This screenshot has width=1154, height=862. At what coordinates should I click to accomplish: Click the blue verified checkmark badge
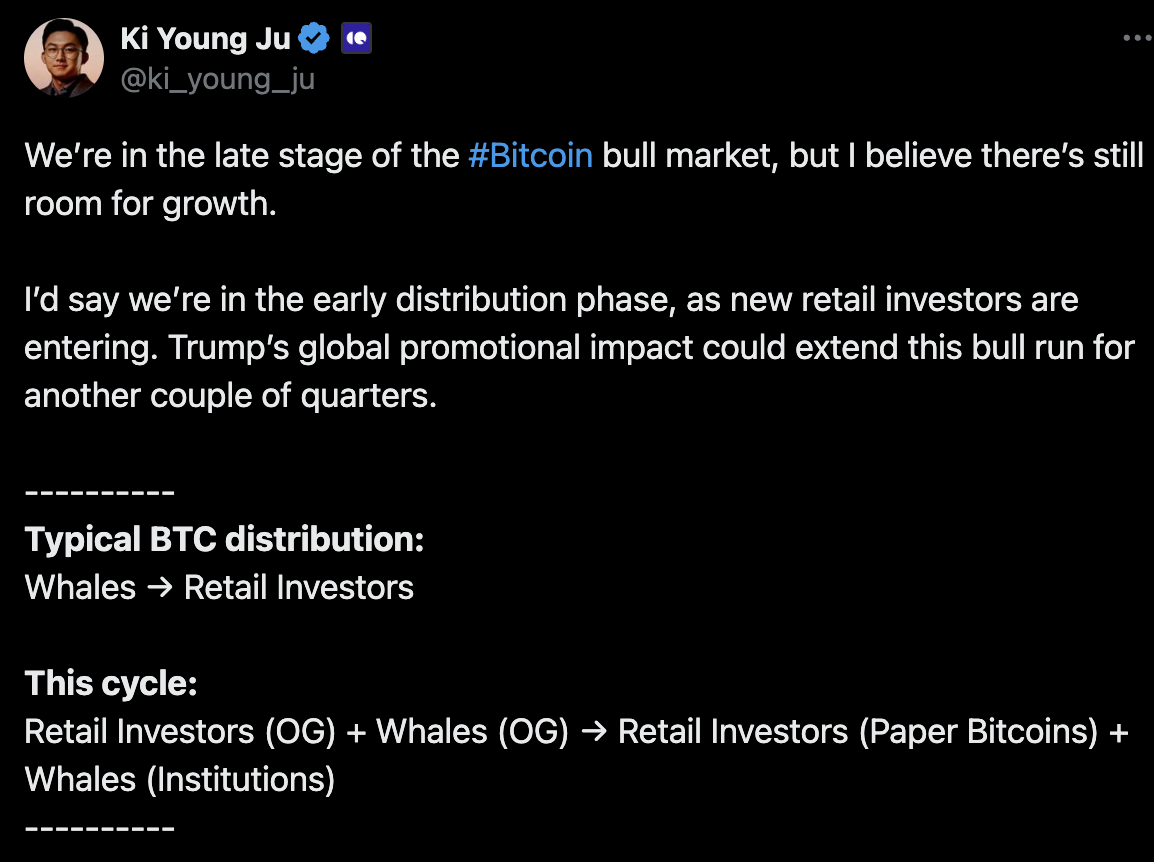click(315, 39)
